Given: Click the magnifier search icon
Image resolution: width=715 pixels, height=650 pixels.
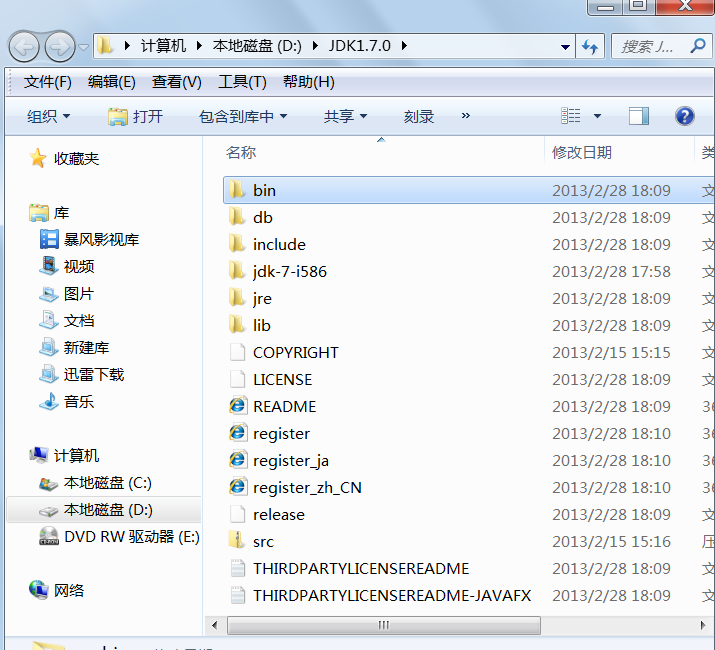Looking at the screenshot, I should coord(698,46).
